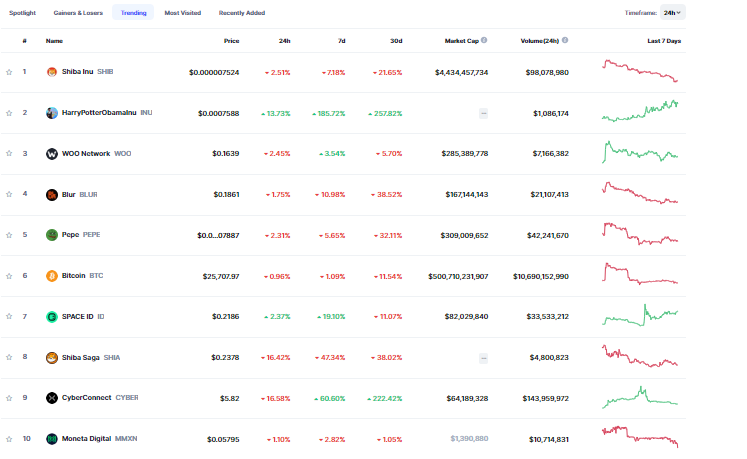Click the Last 7 Days column header
This screenshot has height=459, width=747.
coord(664,41)
